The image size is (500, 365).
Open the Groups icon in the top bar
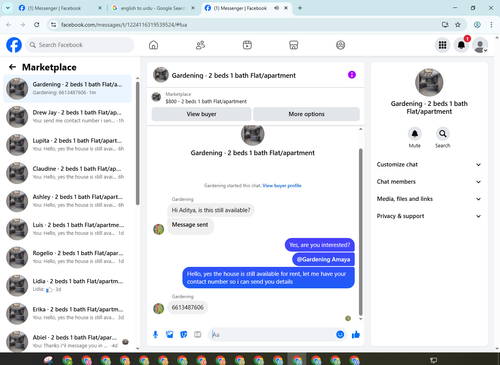340,45
